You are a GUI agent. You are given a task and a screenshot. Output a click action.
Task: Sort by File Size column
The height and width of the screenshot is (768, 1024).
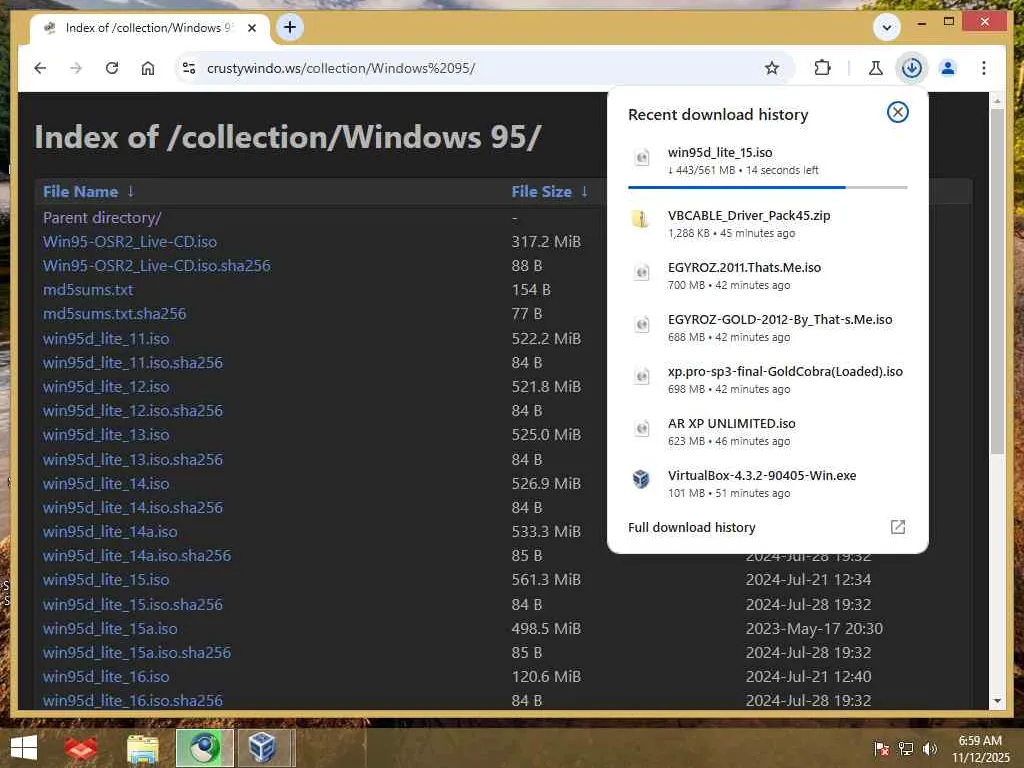tap(541, 192)
